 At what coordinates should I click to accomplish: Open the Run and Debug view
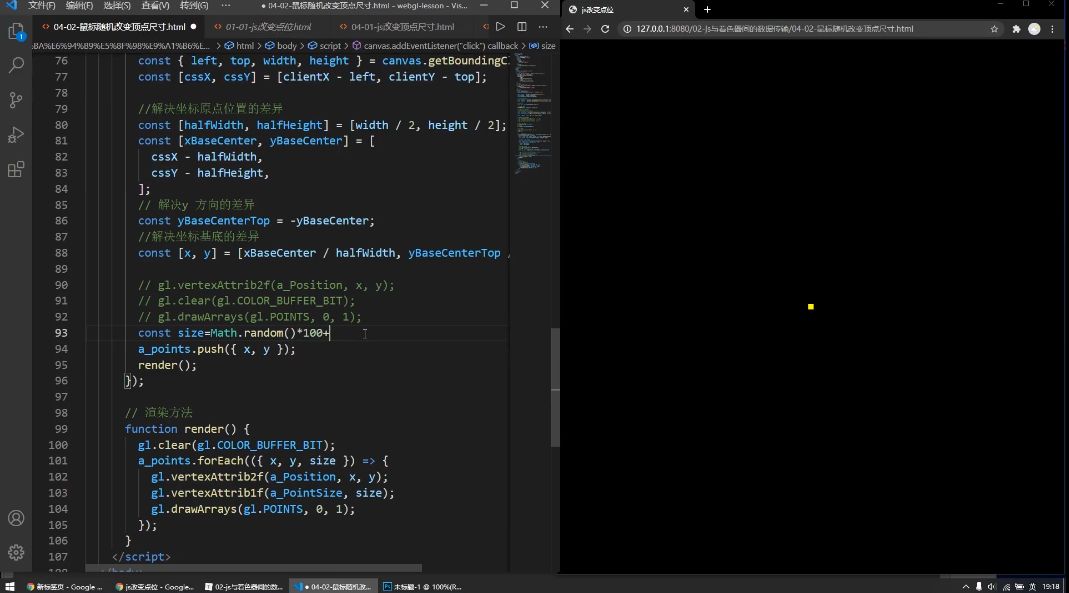(16, 135)
